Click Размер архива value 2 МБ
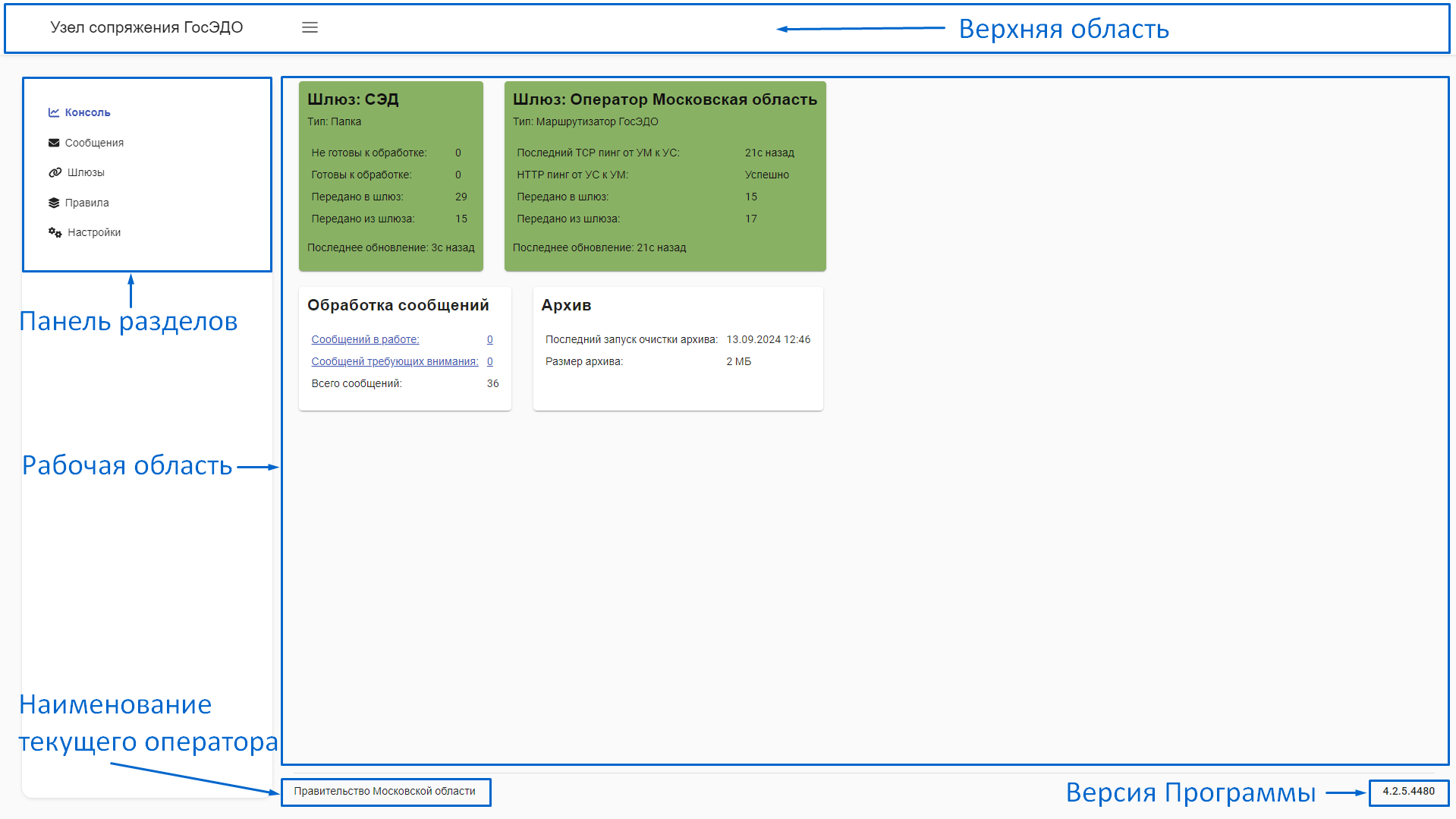The width and height of the screenshot is (1456, 819). point(739,361)
